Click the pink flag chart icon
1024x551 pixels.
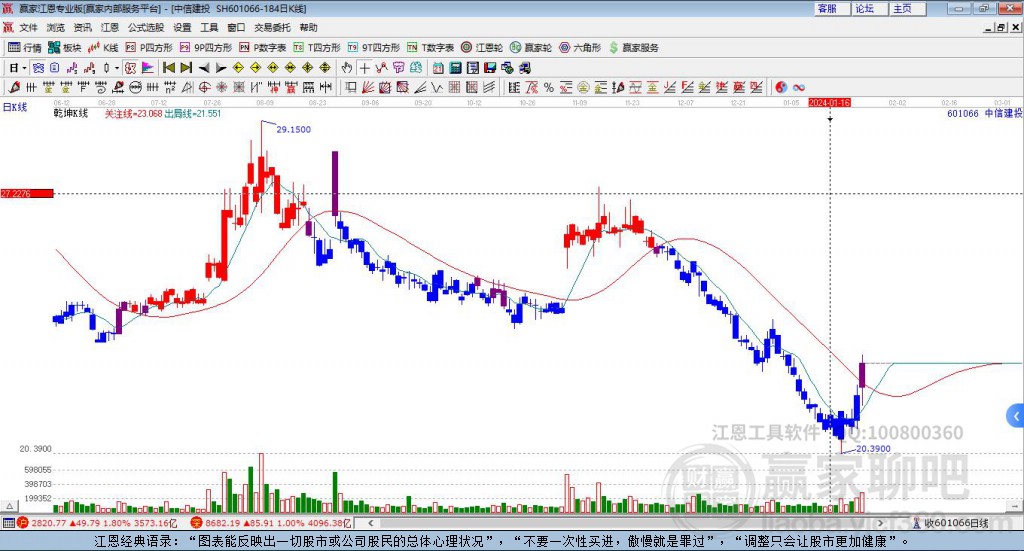tap(148, 68)
